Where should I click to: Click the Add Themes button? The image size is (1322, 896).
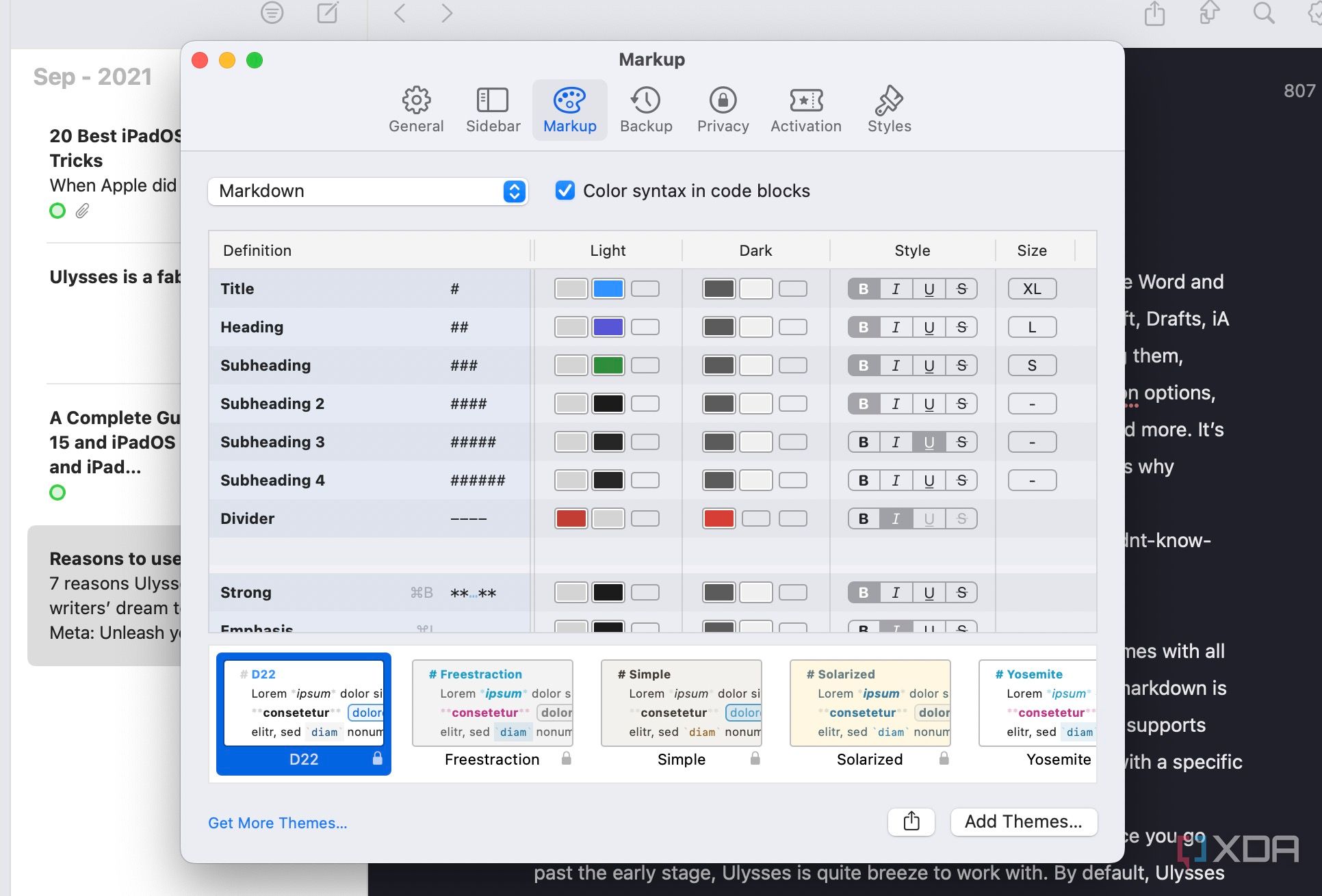pos(1024,821)
